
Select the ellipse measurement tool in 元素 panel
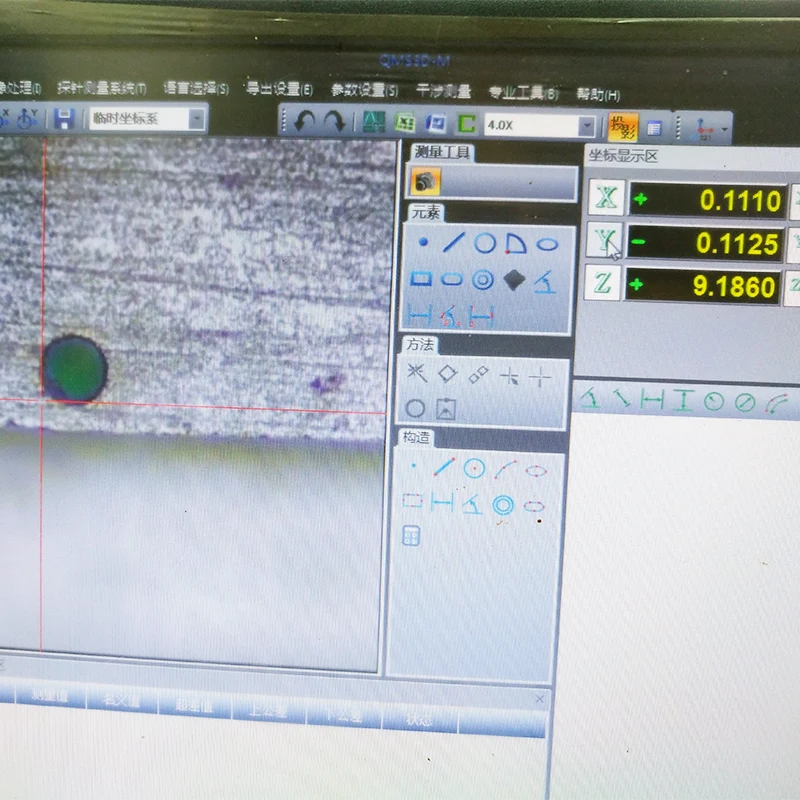pos(548,243)
